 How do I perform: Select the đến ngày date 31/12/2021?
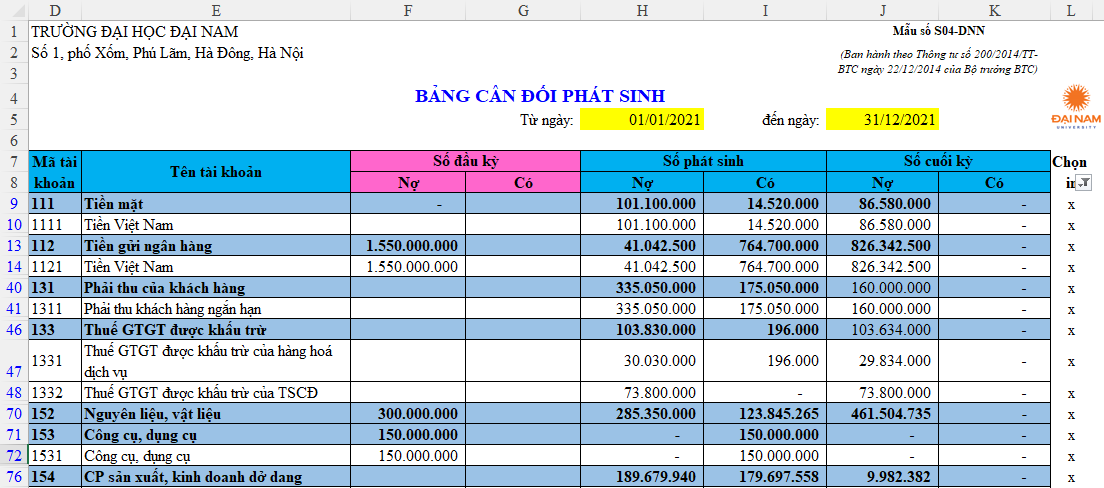[882, 120]
